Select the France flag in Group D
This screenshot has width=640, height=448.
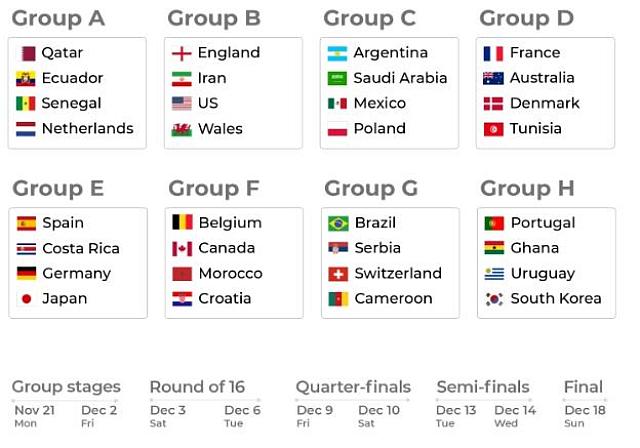(x=493, y=53)
